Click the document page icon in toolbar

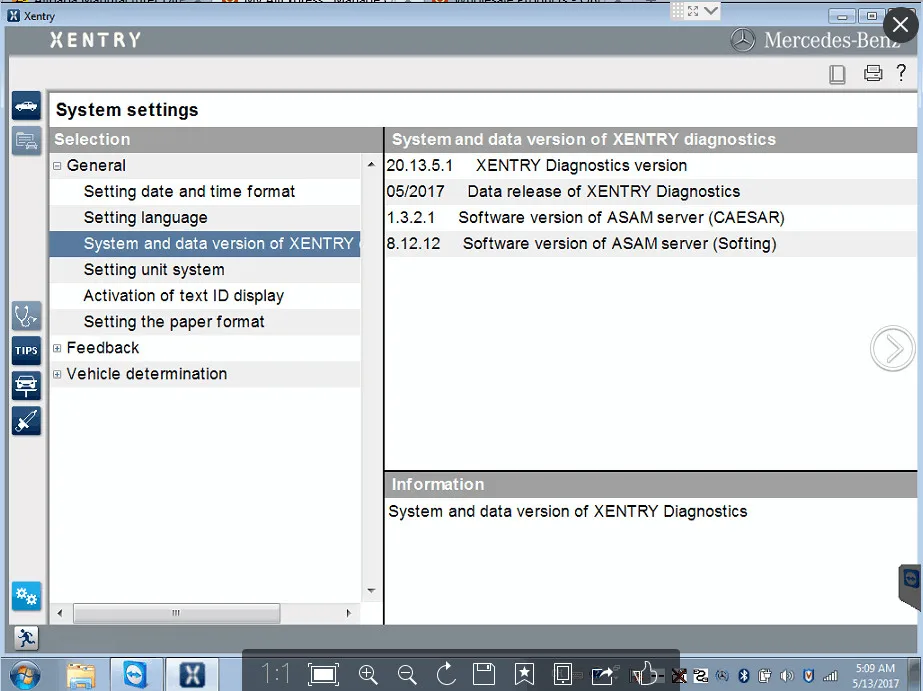click(837, 74)
